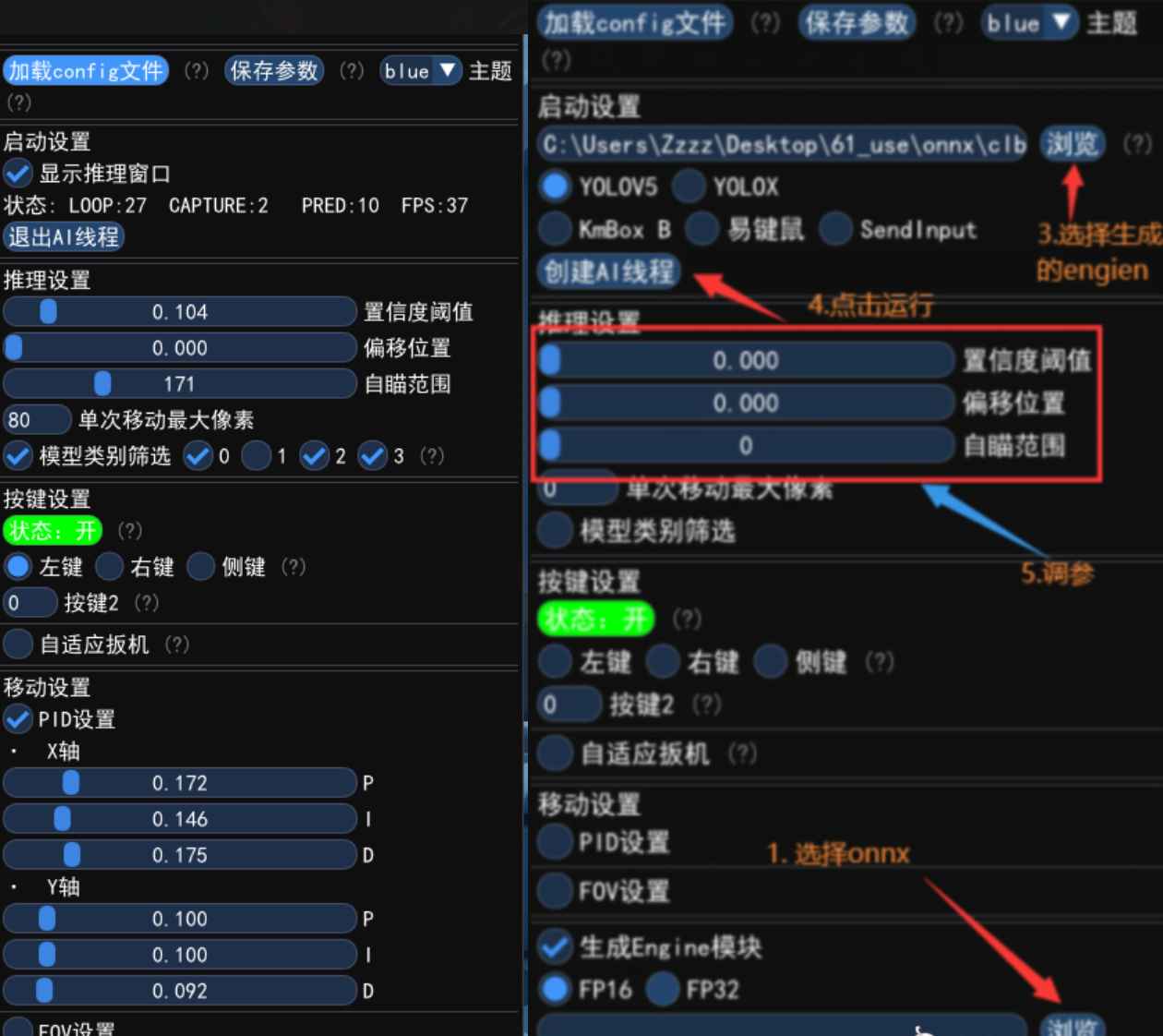This screenshot has width=1163, height=1036.
Task: Click the 创建AI线程 button to start
Action: pos(608,271)
